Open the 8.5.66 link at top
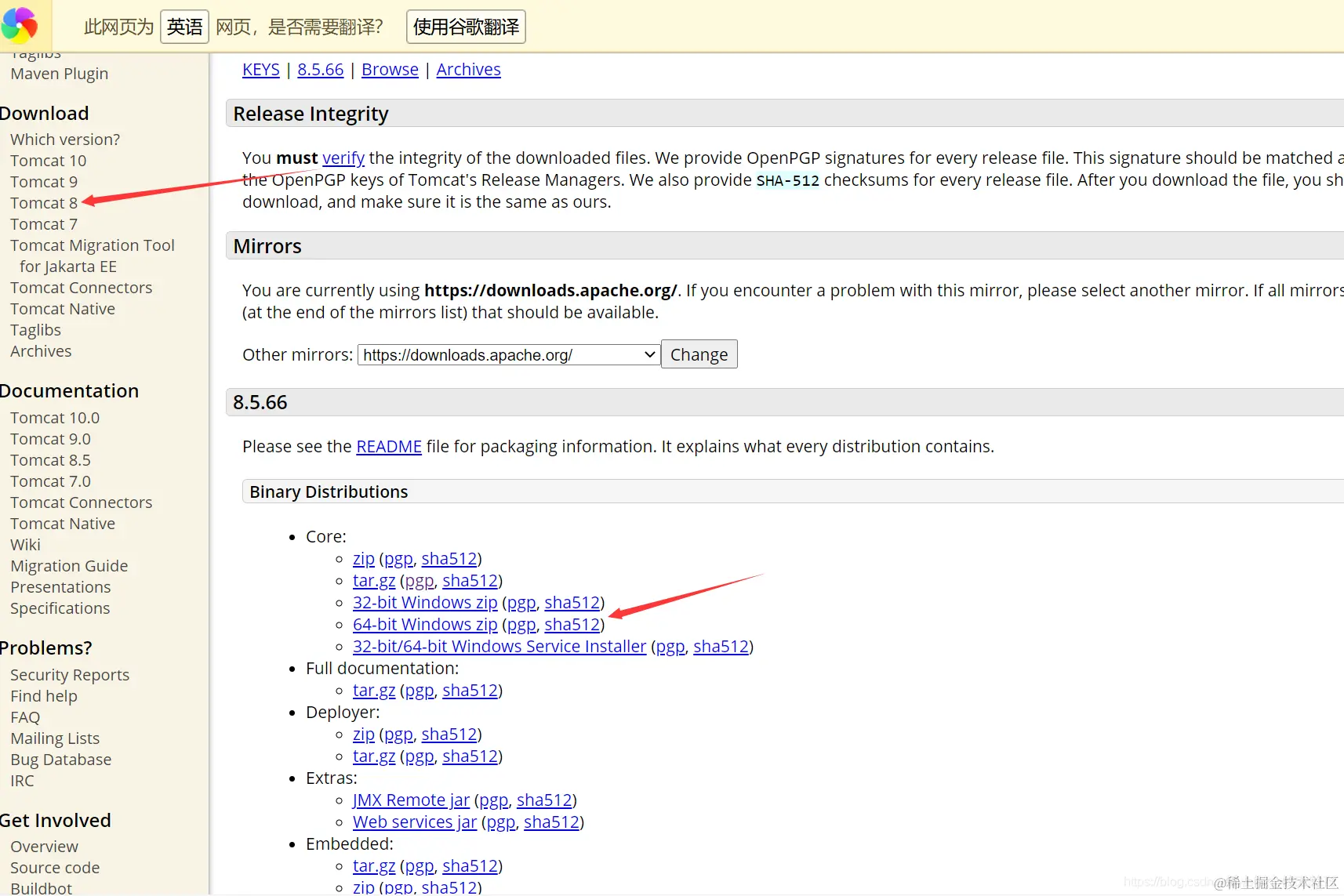 pyautogui.click(x=321, y=70)
